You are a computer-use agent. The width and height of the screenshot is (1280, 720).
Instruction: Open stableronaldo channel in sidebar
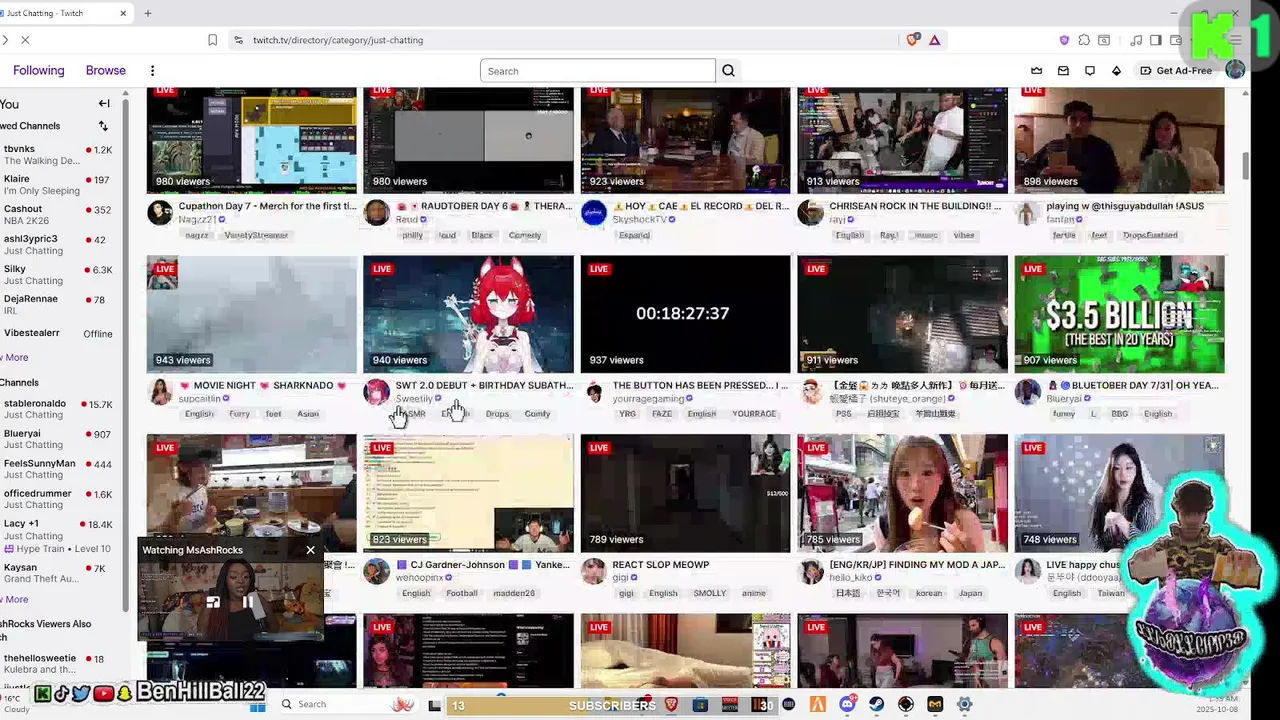coord(58,409)
